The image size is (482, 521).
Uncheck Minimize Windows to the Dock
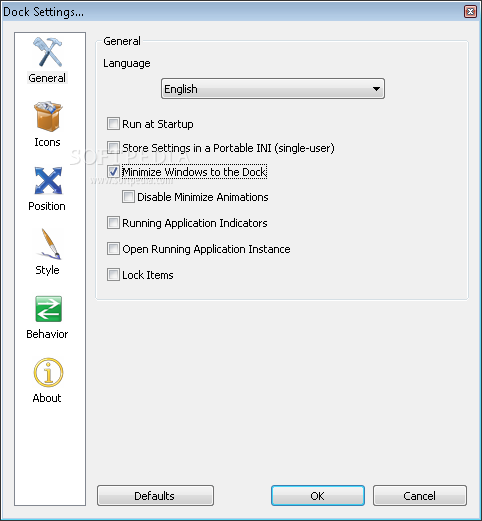(113, 172)
